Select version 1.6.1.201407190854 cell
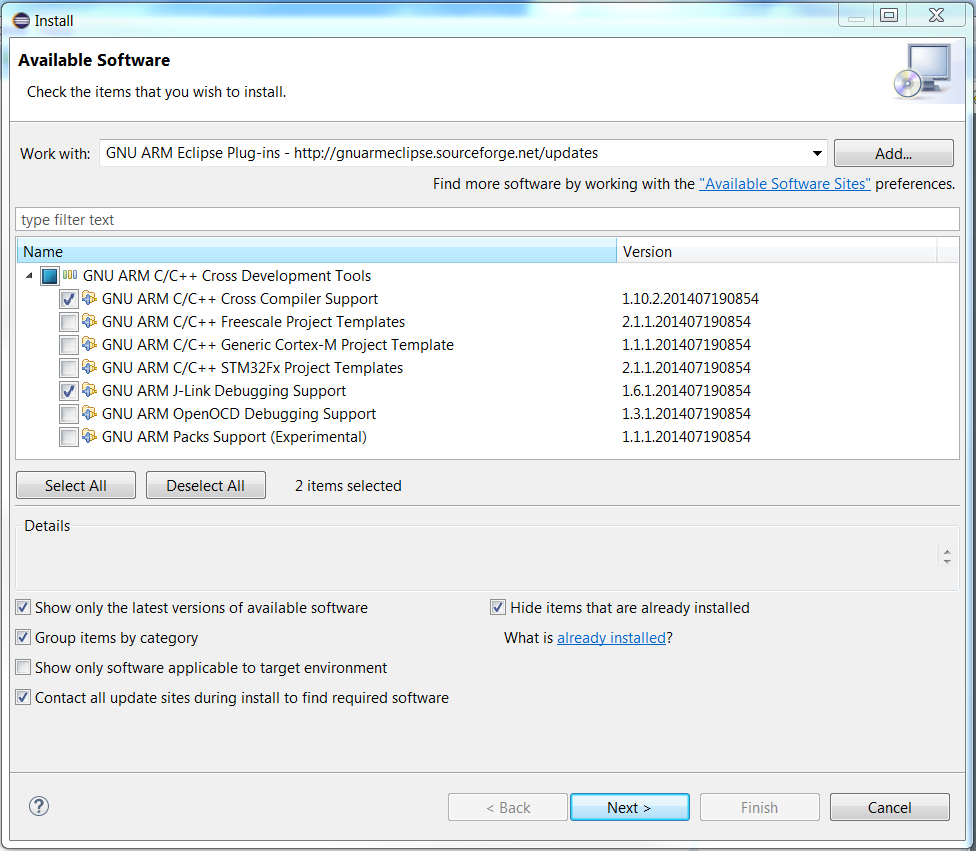This screenshot has height=851, width=976. click(x=687, y=391)
